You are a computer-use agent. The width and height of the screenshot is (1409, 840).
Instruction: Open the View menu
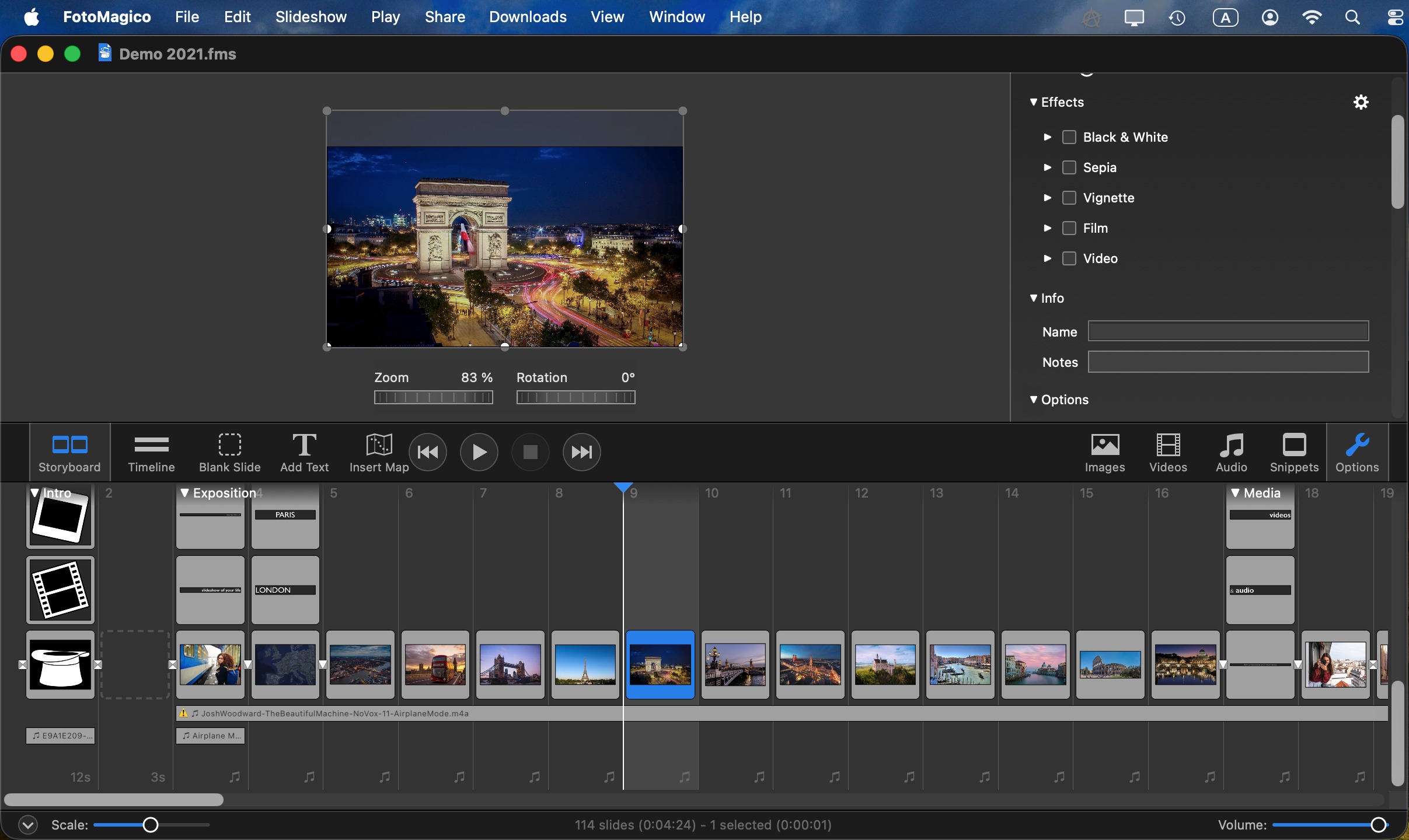[x=607, y=17]
